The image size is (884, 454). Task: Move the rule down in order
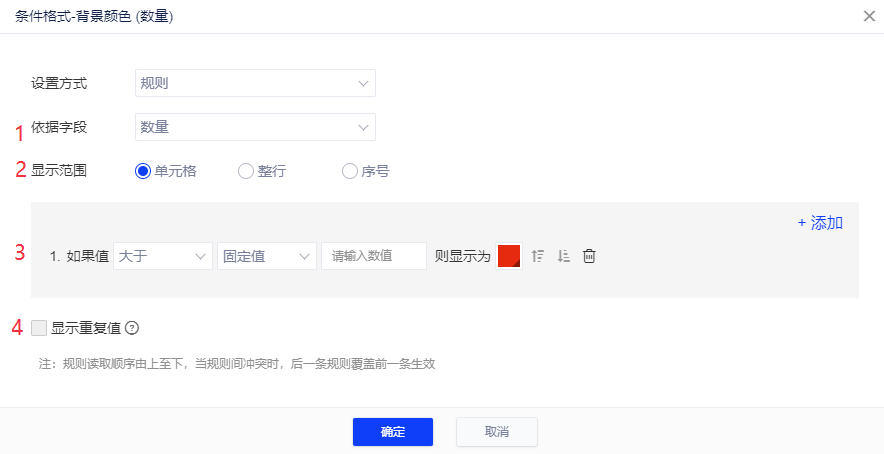(x=564, y=256)
